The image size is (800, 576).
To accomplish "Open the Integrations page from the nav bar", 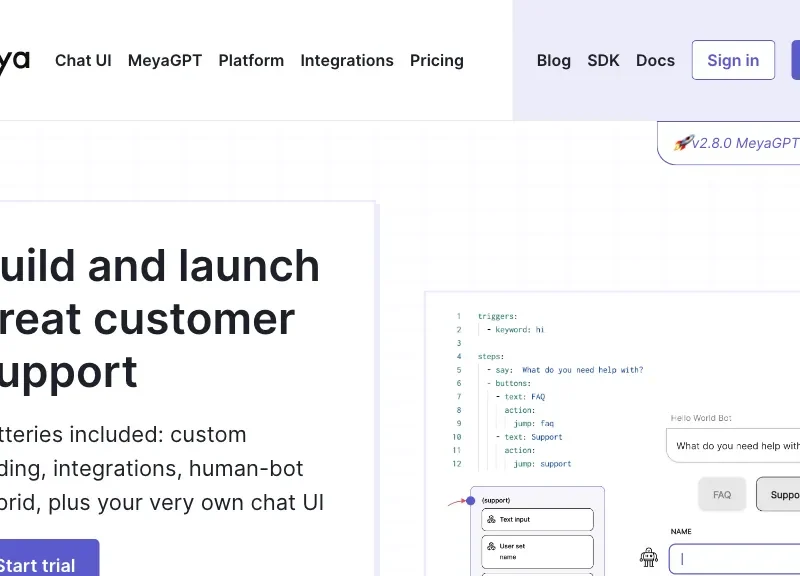I will pyautogui.click(x=347, y=60).
